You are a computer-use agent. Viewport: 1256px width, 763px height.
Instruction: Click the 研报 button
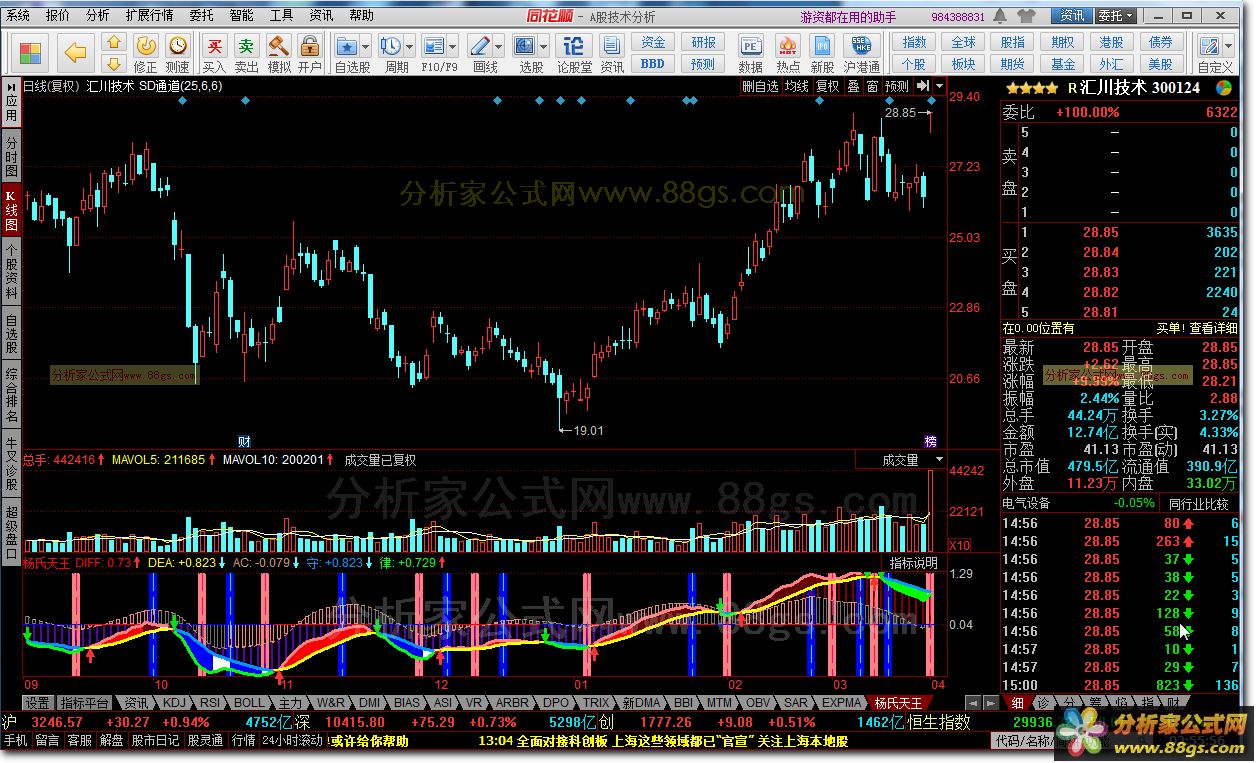(x=703, y=42)
